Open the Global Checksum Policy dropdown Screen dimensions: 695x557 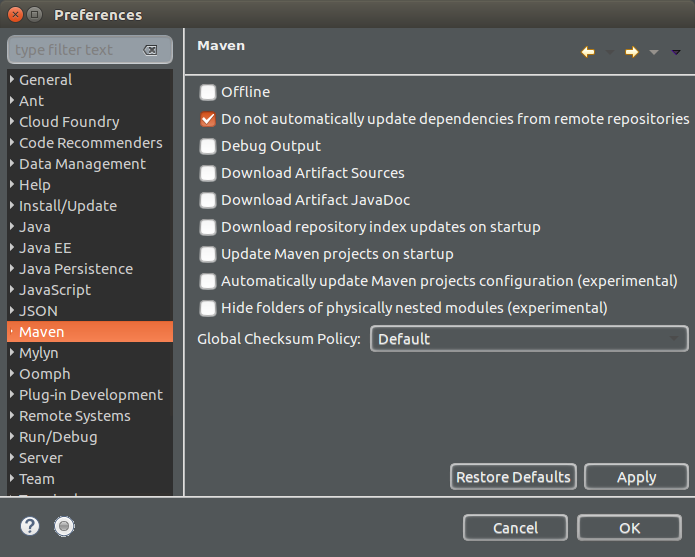click(x=529, y=339)
